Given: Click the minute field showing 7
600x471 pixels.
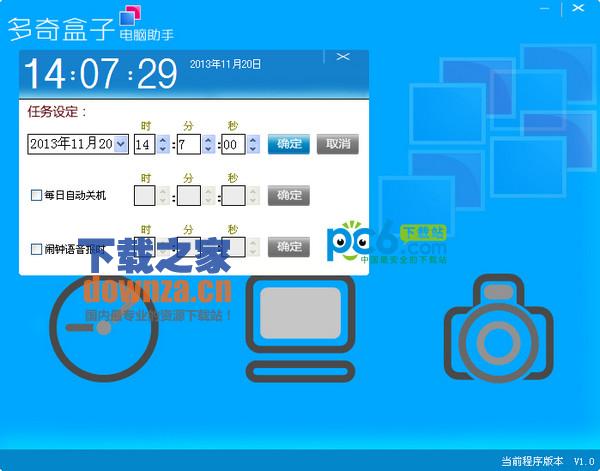Looking at the screenshot, I should point(189,144).
